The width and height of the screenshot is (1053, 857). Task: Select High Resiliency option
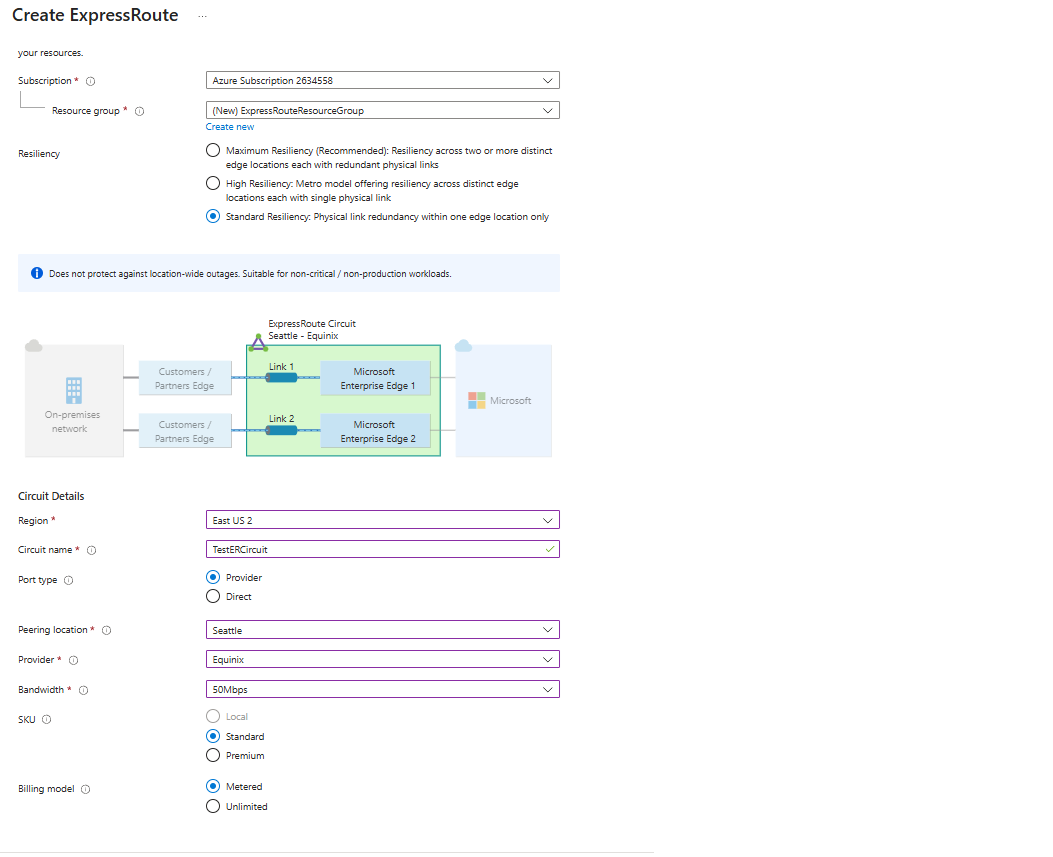[x=213, y=183]
